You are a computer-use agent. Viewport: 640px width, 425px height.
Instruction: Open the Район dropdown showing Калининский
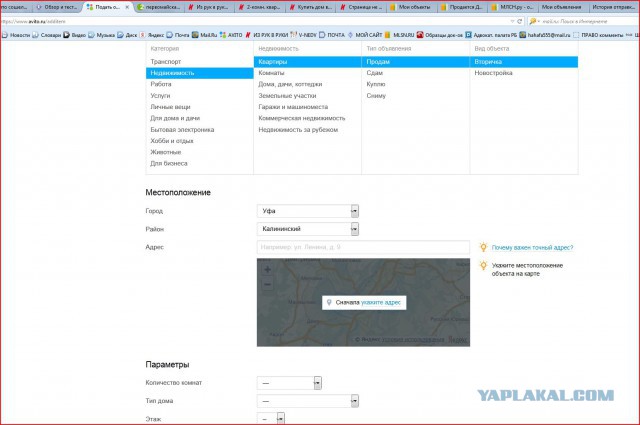point(308,229)
